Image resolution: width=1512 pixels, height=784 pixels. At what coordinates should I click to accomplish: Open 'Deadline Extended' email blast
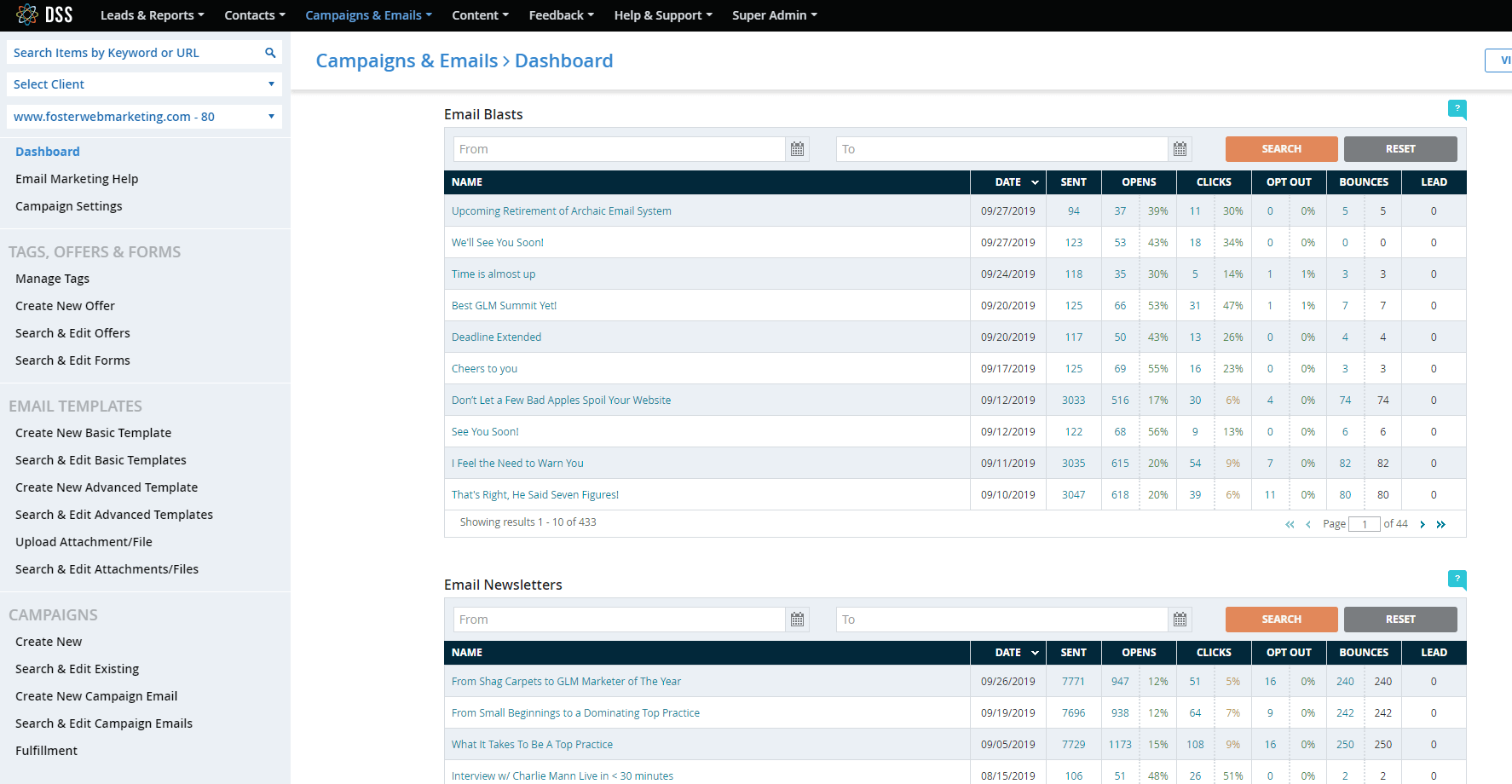496,337
